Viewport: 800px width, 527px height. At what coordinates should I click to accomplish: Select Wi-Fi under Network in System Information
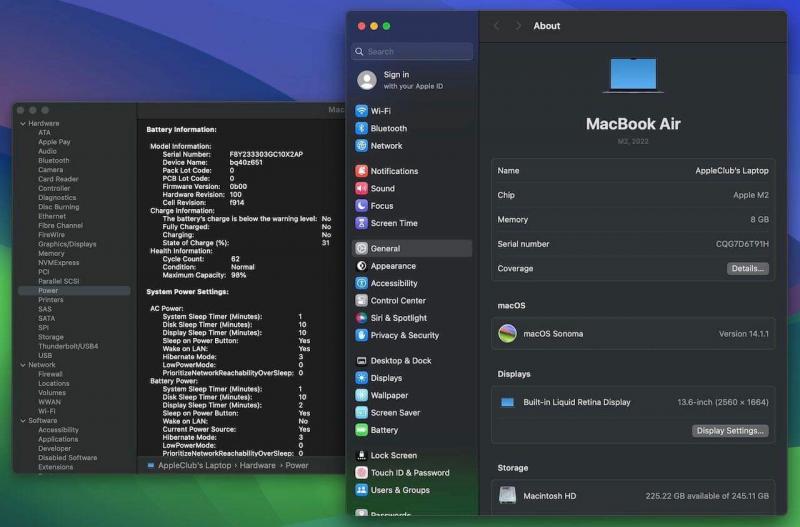(46, 412)
